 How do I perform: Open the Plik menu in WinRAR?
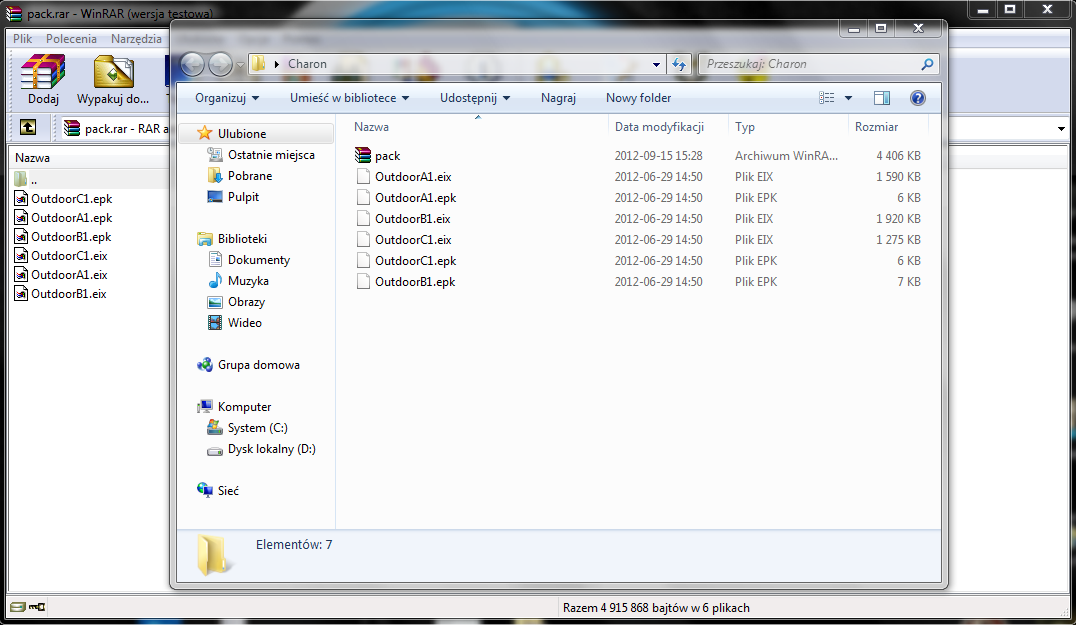pyautogui.click(x=23, y=39)
